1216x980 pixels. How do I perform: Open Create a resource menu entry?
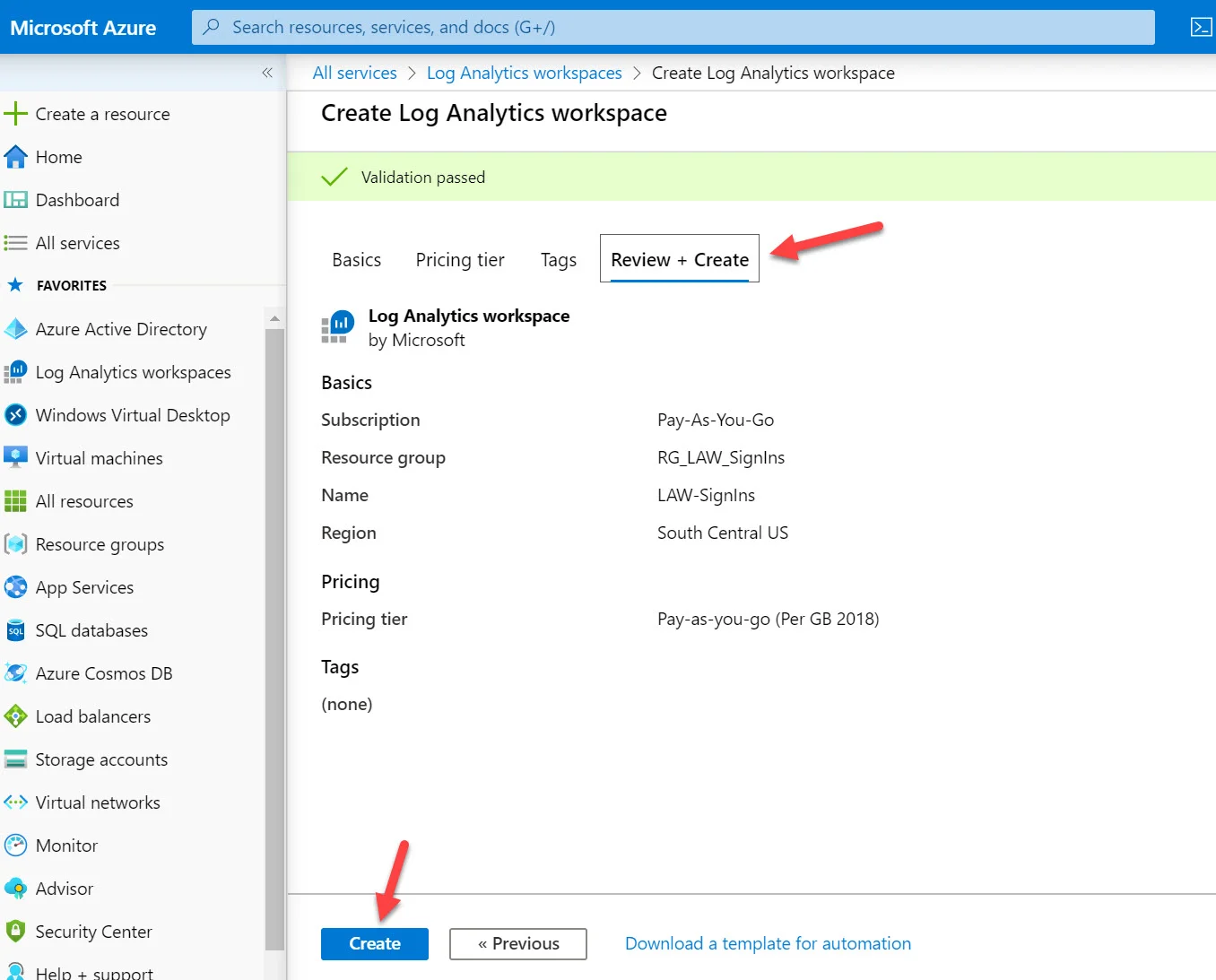pyautogui.click(x=102, y=114)
